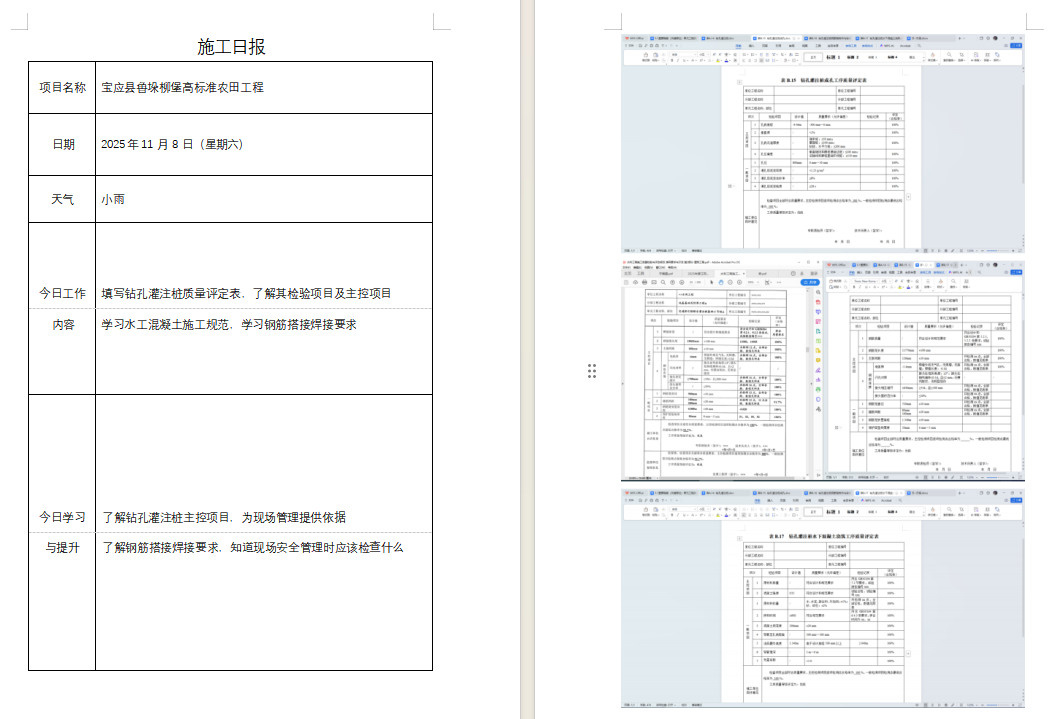The width and height of the screenshot is (1055, 719).
Task: Click the project name 宝应县鲁垛柳堡高标准农田工程
Action: (x=182, y=87)
